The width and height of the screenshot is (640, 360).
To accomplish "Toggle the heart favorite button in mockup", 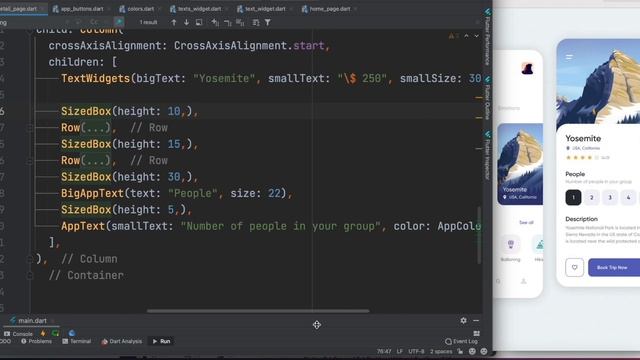I will (574, 268).
